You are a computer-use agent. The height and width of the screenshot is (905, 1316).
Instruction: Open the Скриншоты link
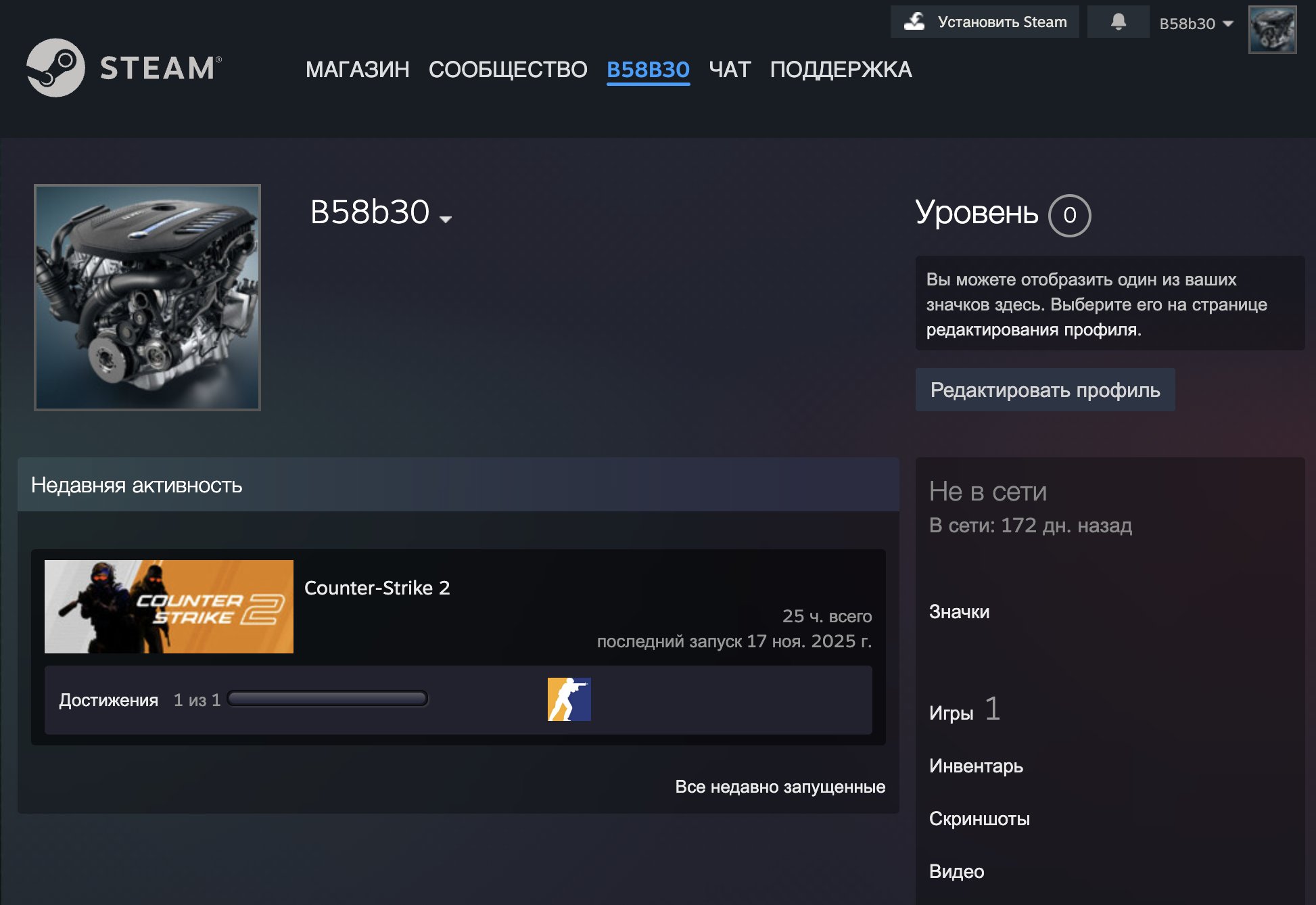[x=979, y=818]
